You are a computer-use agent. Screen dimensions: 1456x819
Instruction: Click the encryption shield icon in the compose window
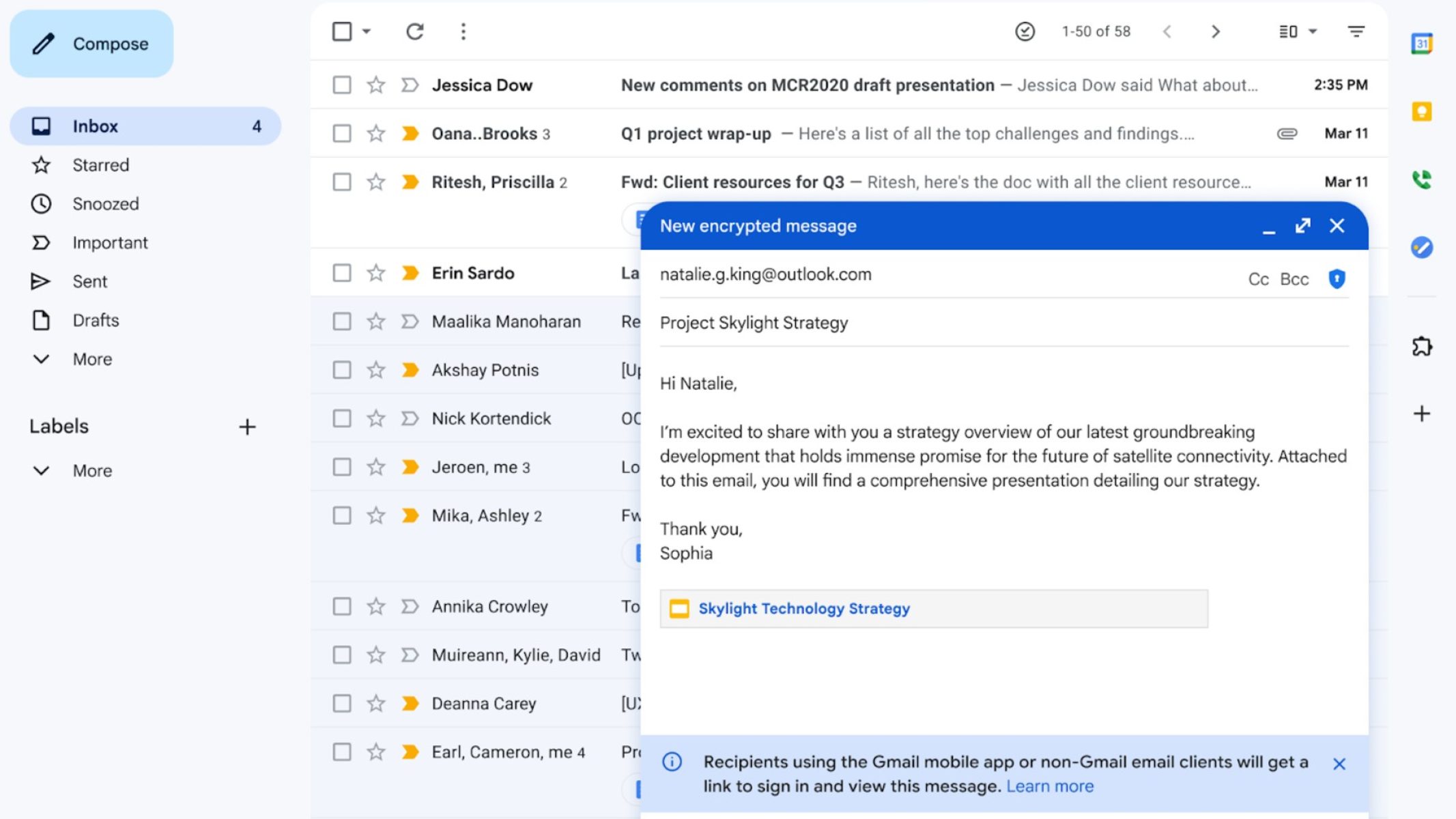click(x=1336, y=278)
